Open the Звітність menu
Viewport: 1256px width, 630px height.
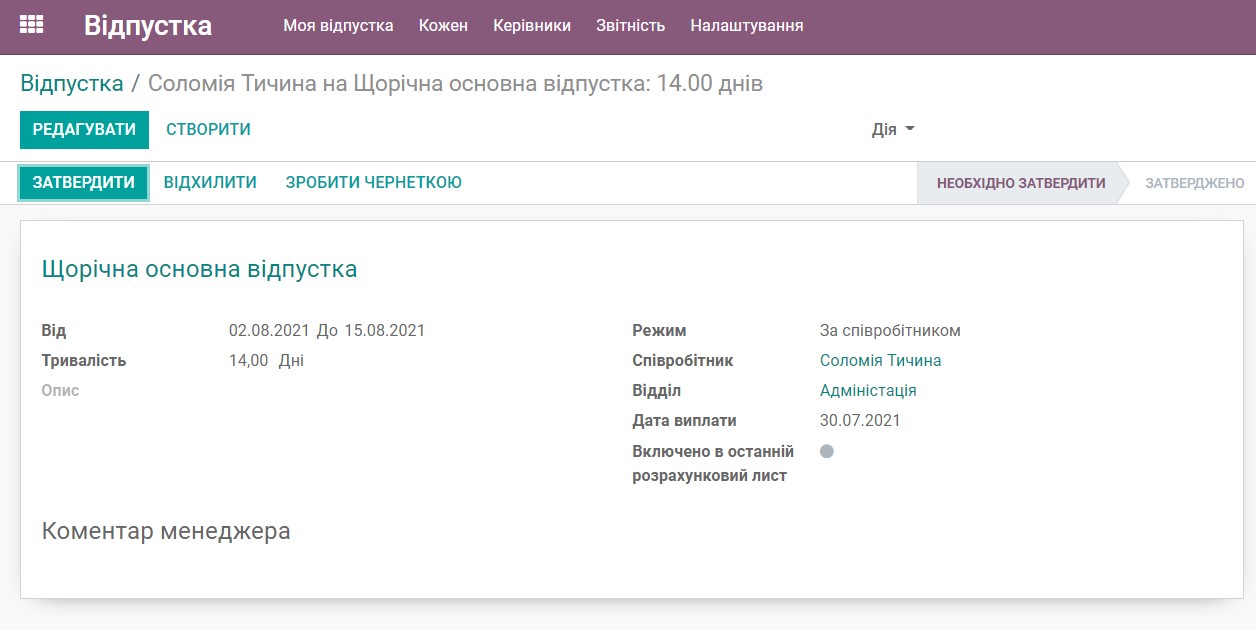pos(631,26)
